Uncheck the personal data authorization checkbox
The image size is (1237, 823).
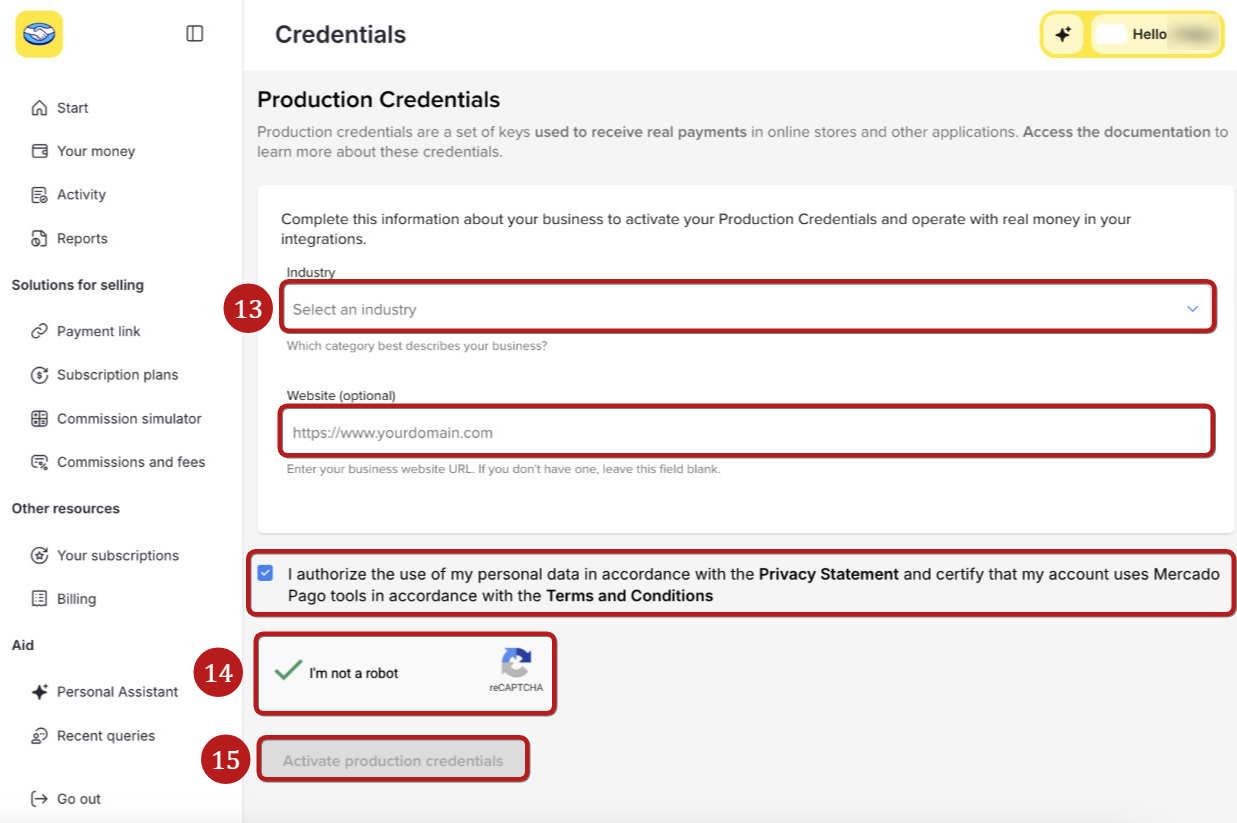(265, 573)
